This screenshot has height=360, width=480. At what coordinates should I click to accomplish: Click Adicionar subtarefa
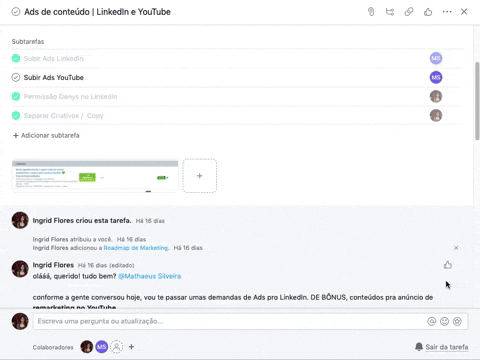pyautogui.click(x=46, y=135)
